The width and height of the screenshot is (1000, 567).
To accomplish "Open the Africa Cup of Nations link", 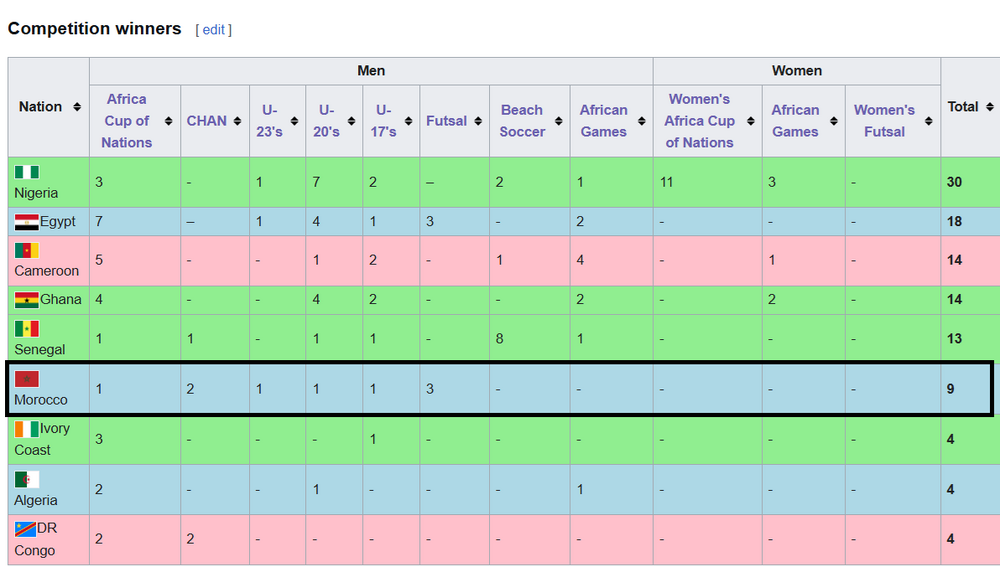I will click(126, 121).
